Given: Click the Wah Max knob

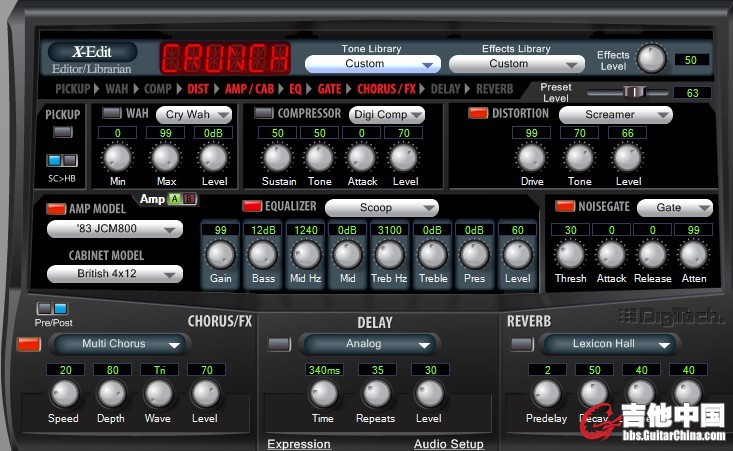Looking at the screenshot, I should pos(165,157).
